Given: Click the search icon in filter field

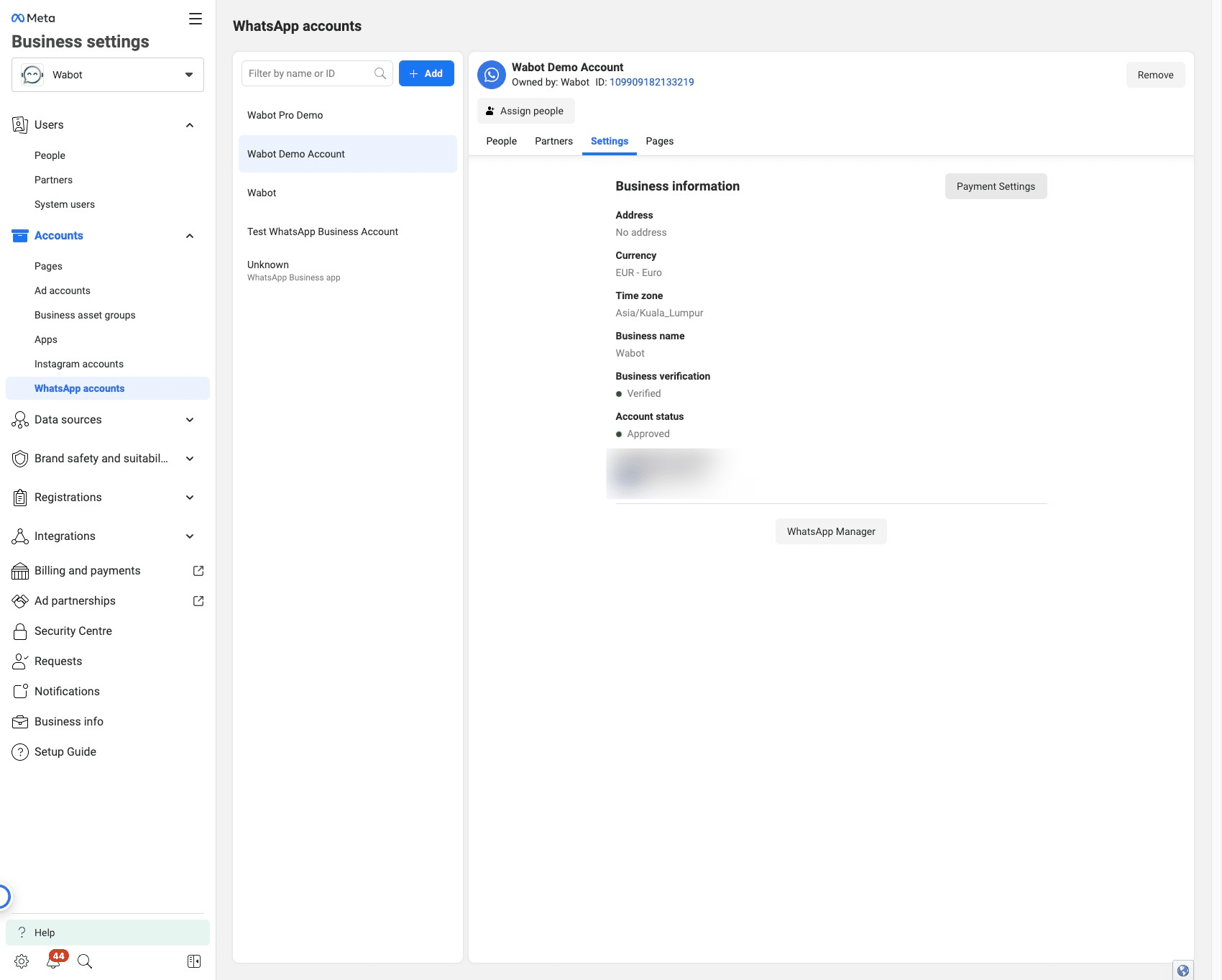Looking at the screenshot, I should 380,73.
